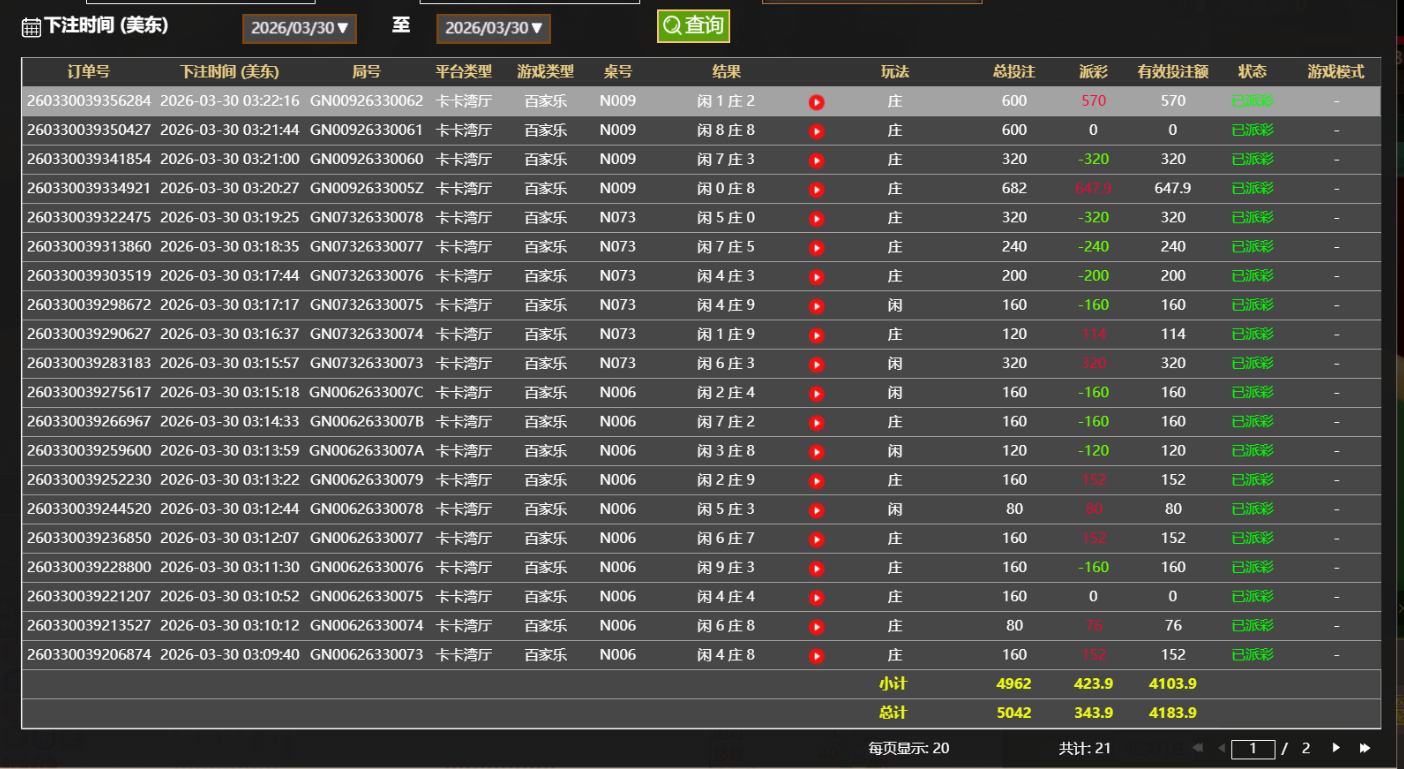Go to the next page arrow
This screenshot has width=1404, height=769.
1336,748
